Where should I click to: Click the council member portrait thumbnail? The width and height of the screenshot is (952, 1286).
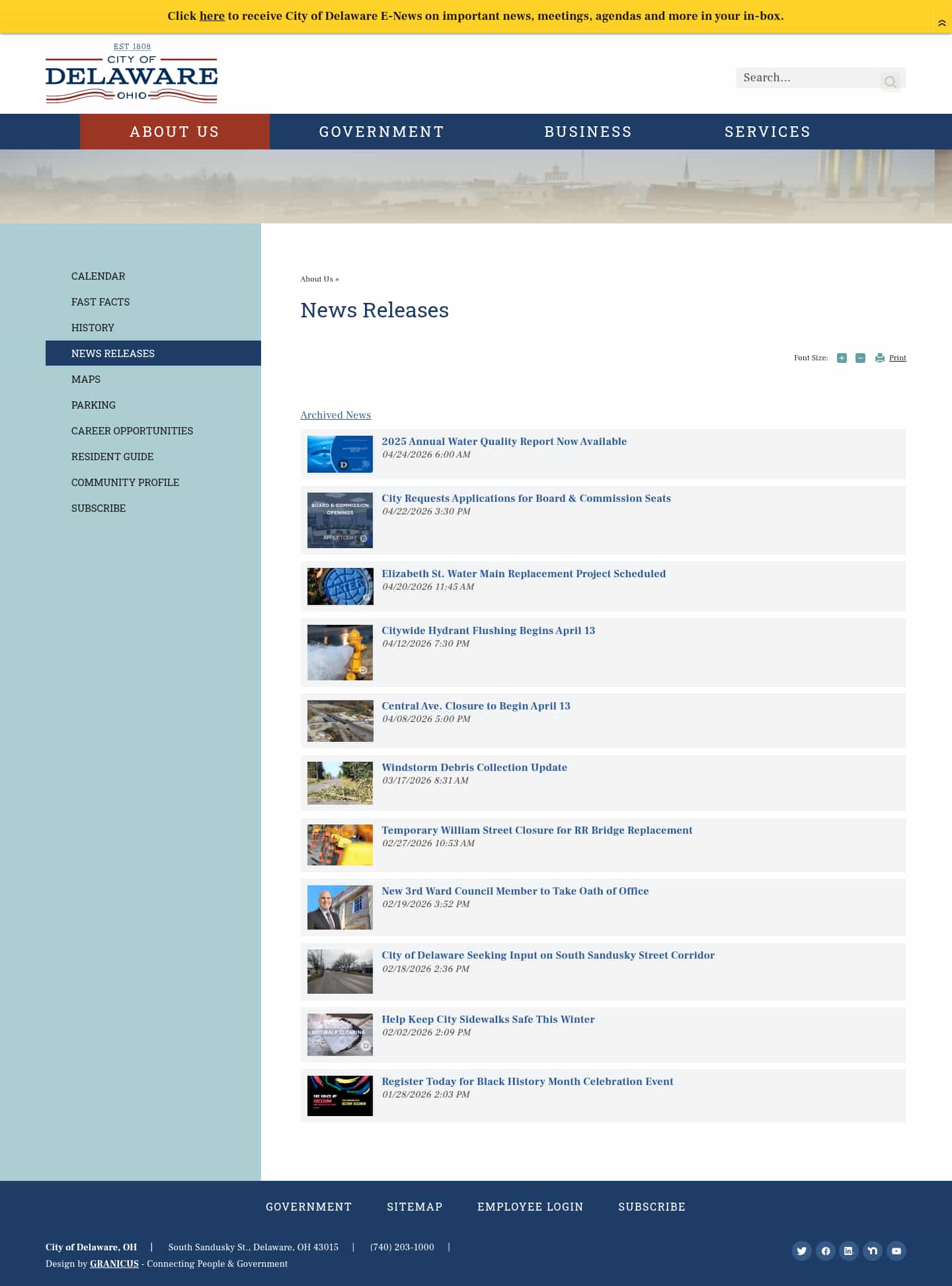(340, 907)
